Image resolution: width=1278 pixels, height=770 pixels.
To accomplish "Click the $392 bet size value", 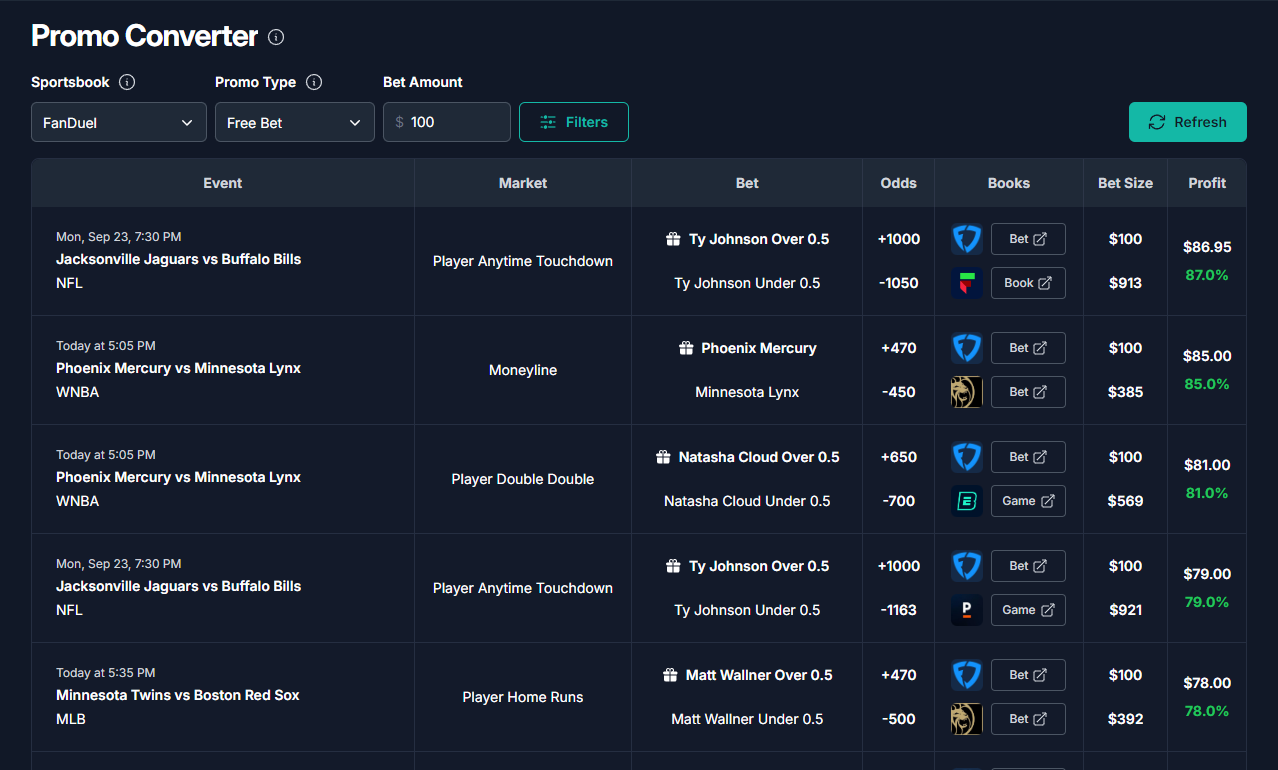I will pyautogui.click(x=1126, y=719).
